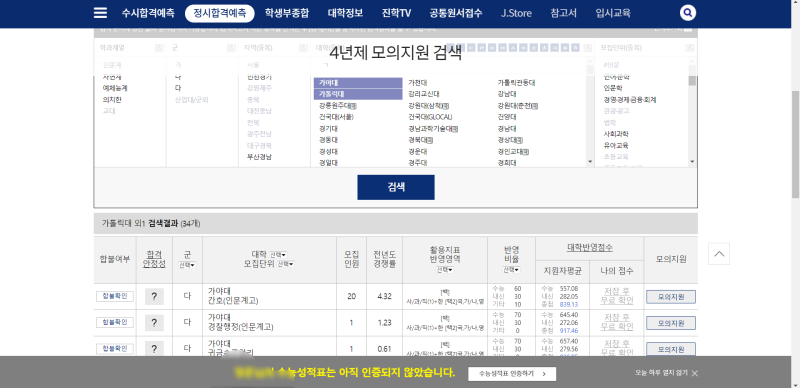Open the 군 선택 dropdown in table header
800x388 pixels.
point(187,265)
